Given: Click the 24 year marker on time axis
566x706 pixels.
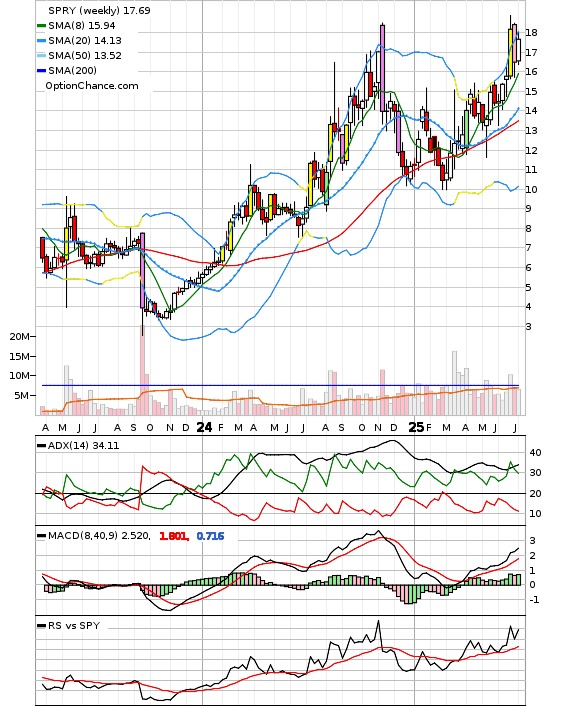Looking at the screenshot, I should 204,427.
